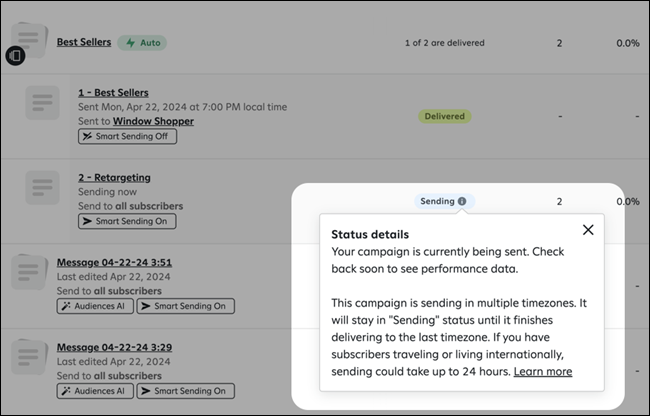
Task: Click the '1 of 2 are delivered' text
Action: [x=444, y=43]
